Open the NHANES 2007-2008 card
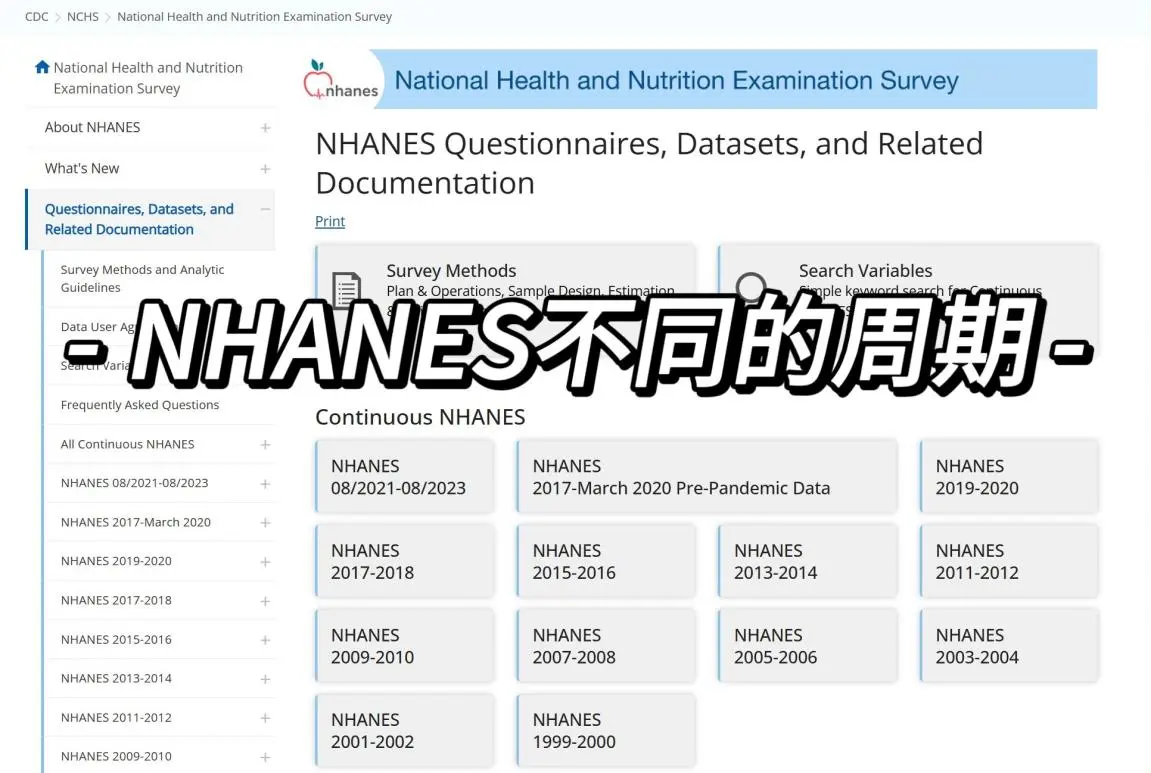 coord(606,645)
